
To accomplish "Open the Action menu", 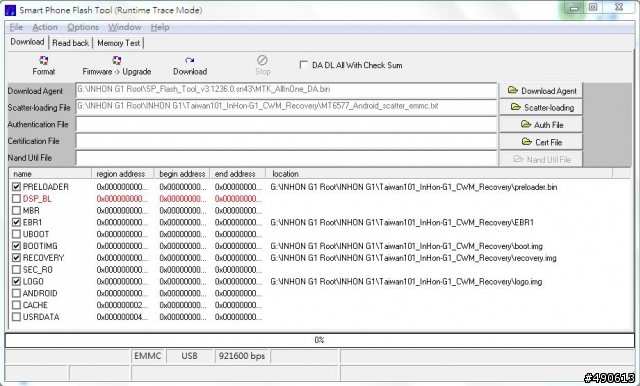I will pyautogui.click(x=45, y=27).
